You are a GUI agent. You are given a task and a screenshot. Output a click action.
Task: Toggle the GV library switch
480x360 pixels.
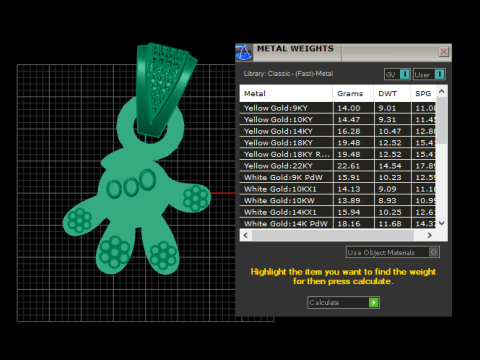point(397,74)
